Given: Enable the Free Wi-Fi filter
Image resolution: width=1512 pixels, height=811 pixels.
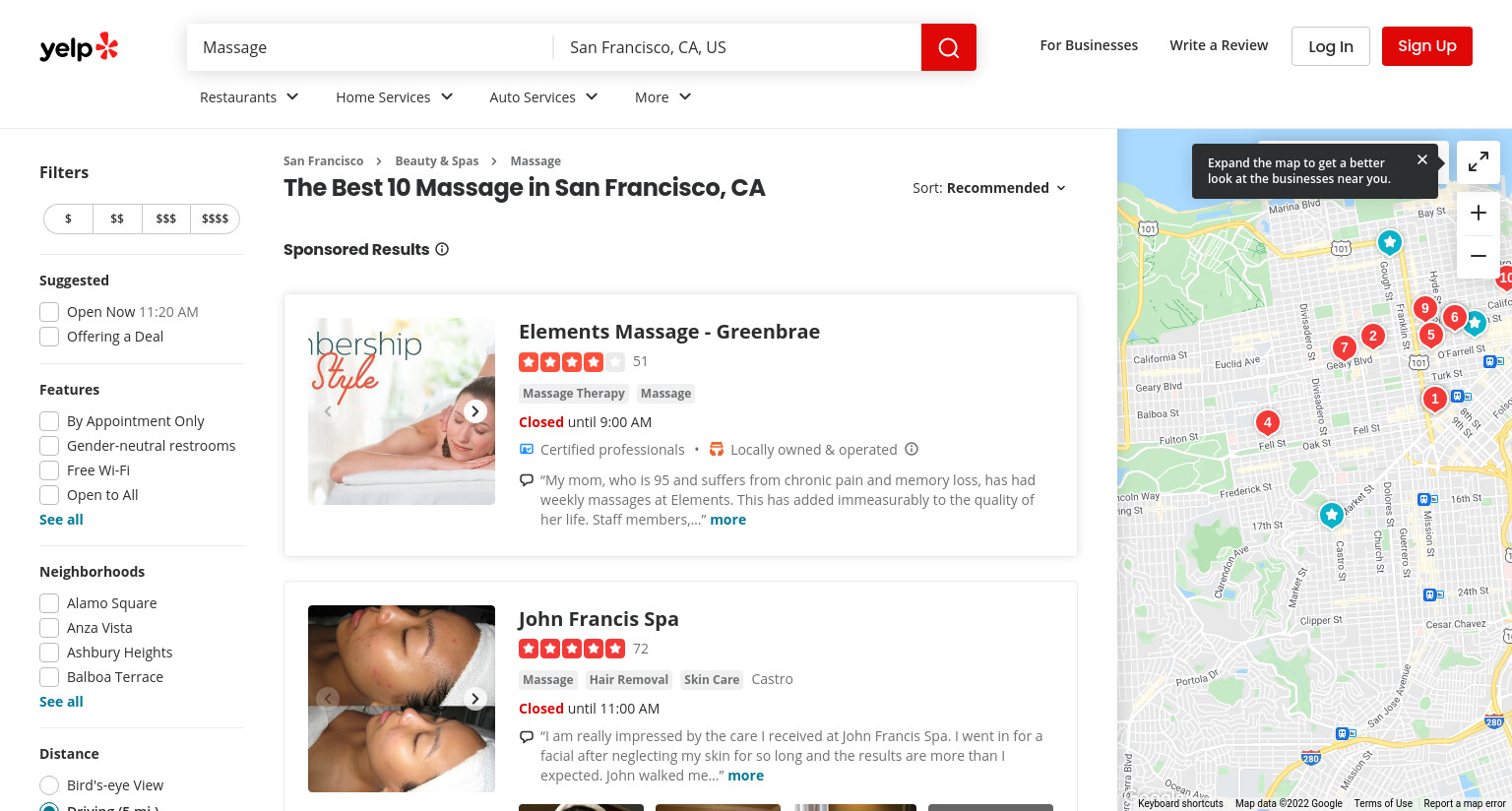Looking at the screenshot, I should [49, 470].
